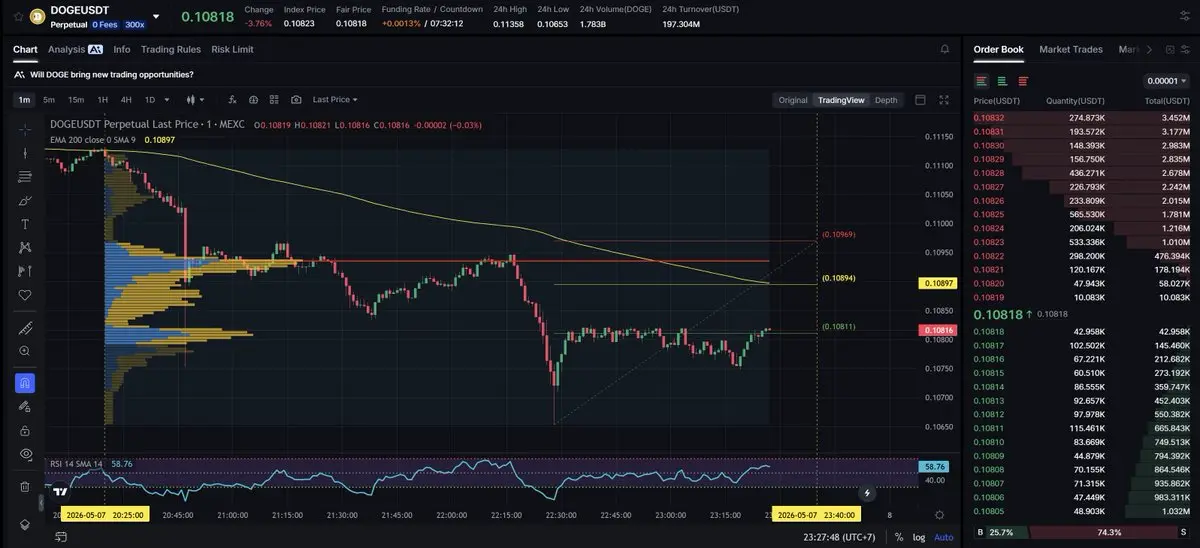Expand the DOGEUSDT pair selector arrow
Viewport: 1200px width, 548px height.
click(x=155, y=16)
